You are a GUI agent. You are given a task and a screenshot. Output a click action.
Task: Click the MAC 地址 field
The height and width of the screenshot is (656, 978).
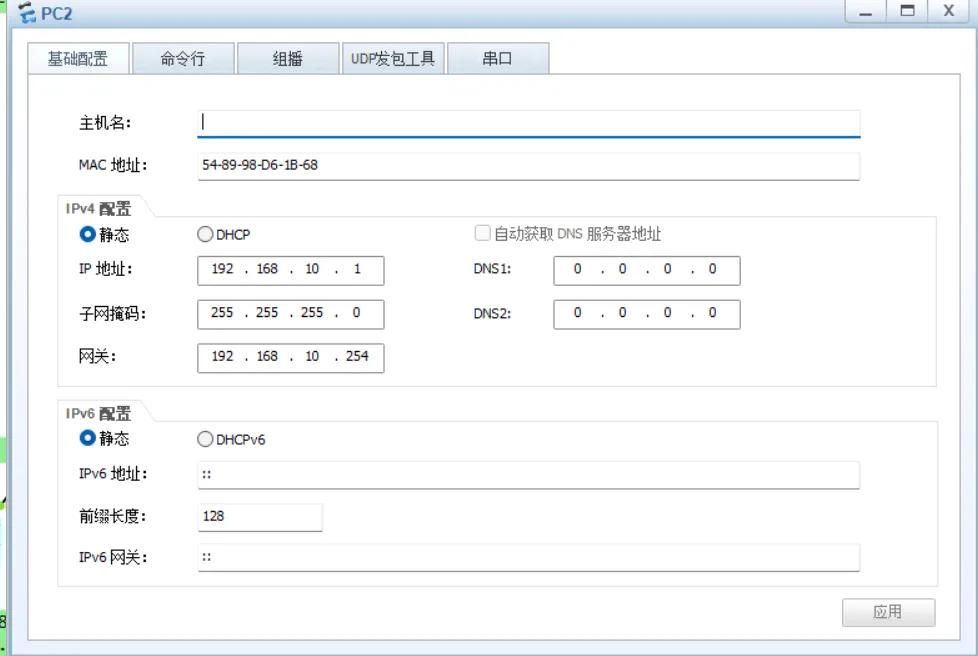click(x=528, y=166)
